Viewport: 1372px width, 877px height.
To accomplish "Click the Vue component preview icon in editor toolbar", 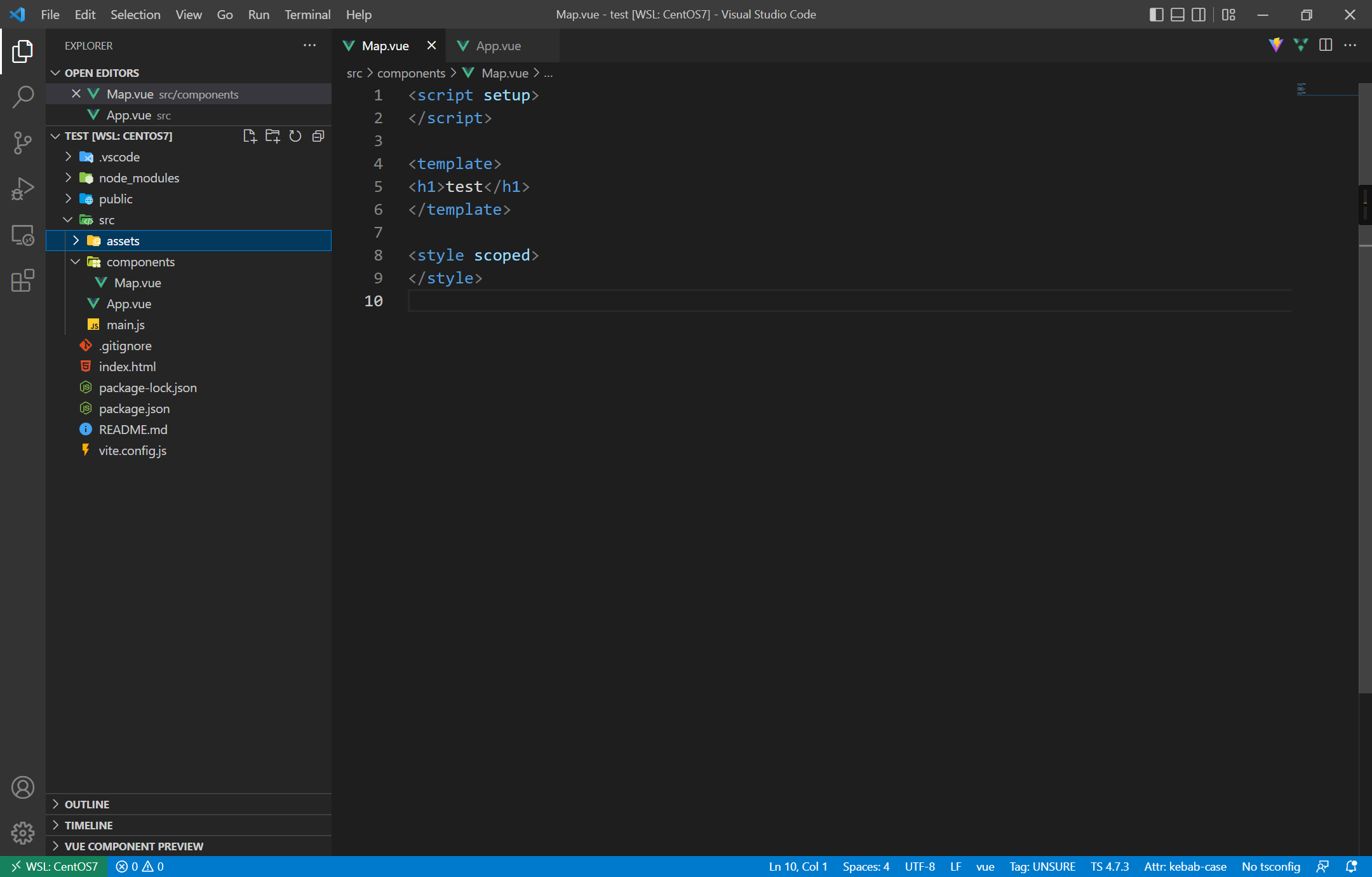I will pyautogui.click(x=1300, y=45).
